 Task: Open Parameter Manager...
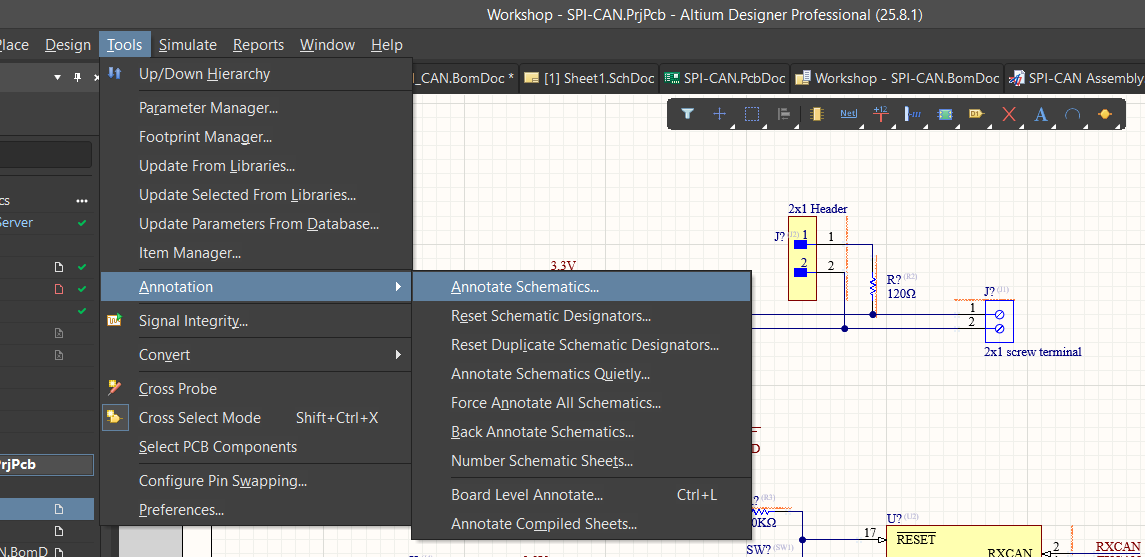pos(256,108)
